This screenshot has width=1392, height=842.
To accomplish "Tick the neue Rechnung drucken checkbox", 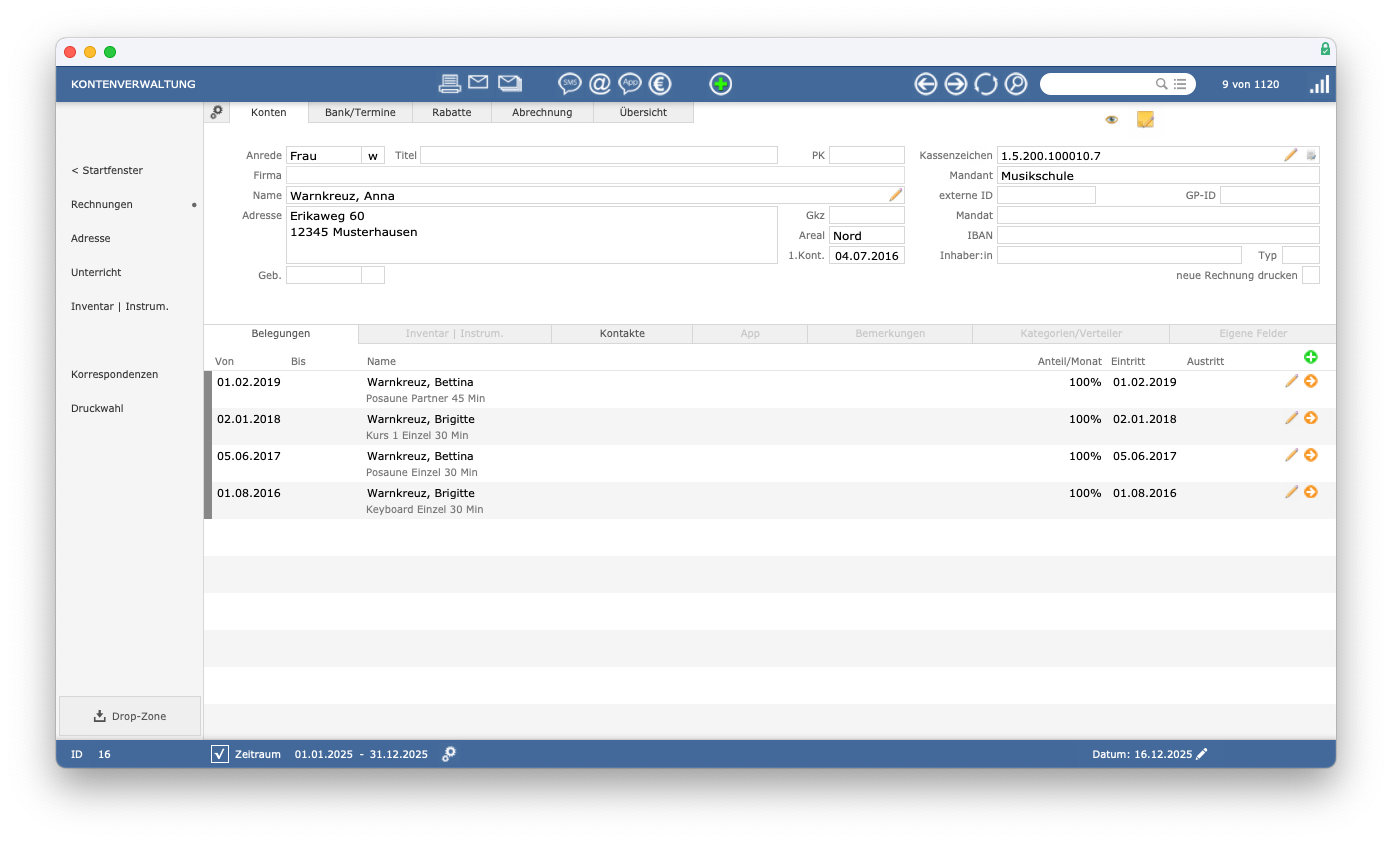I will pos(1310,275).
